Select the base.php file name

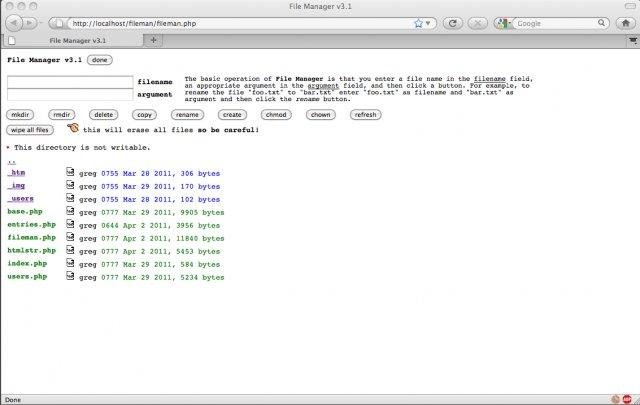[25, 211]
